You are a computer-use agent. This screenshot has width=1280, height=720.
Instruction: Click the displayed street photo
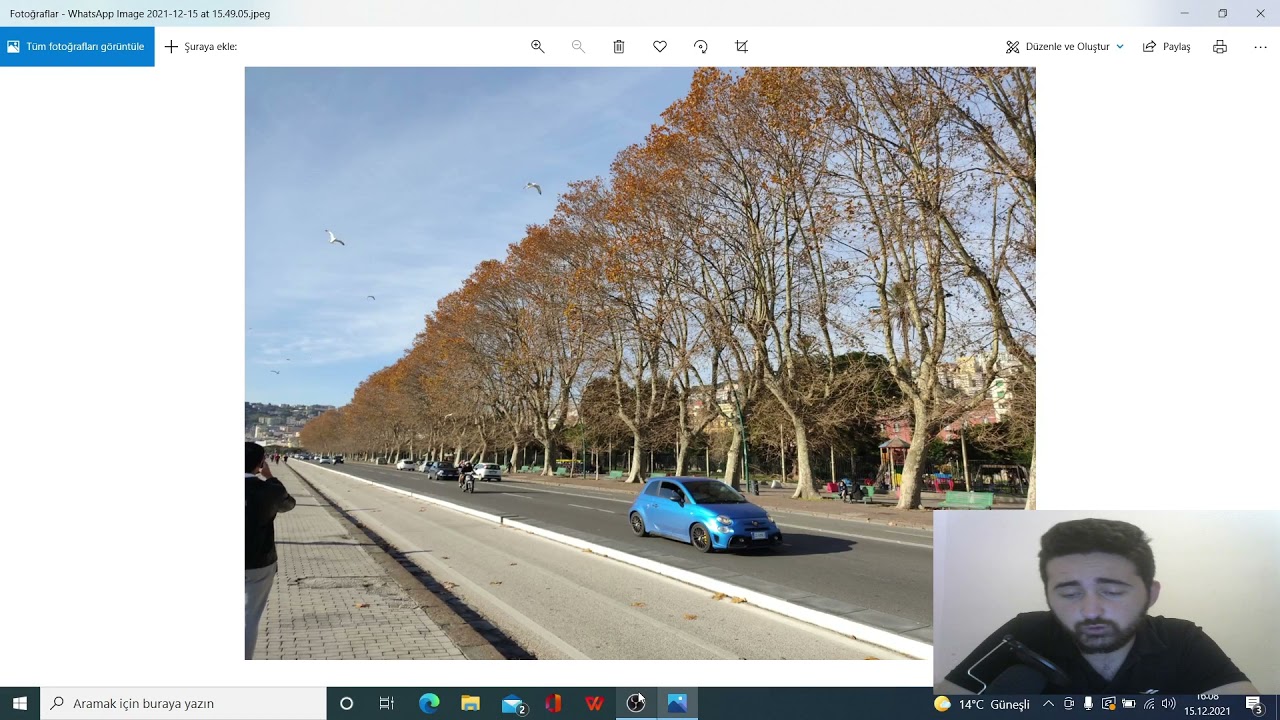tap(640, 363)
